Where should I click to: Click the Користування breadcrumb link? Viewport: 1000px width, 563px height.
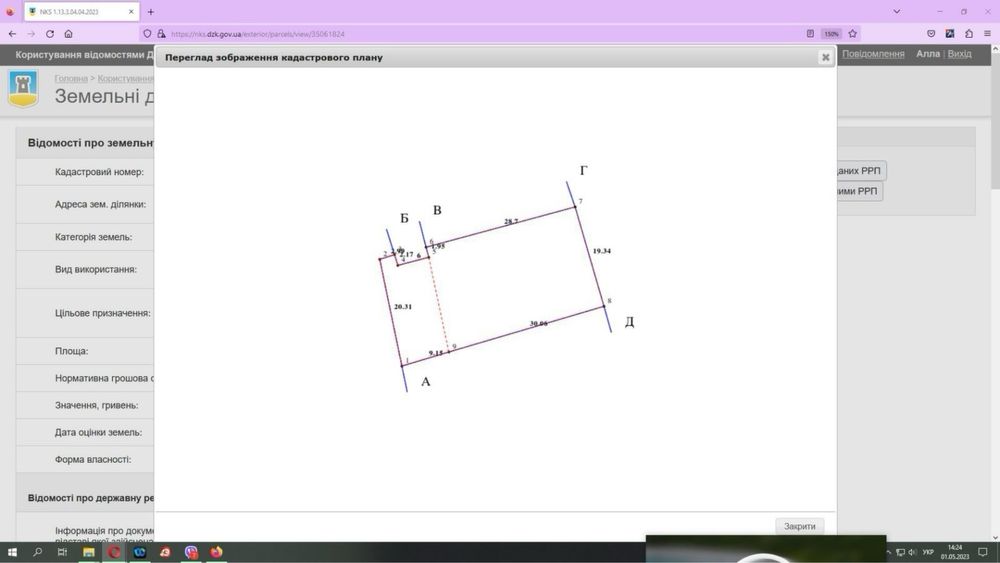pyautogui.click(x=126, y=78)
